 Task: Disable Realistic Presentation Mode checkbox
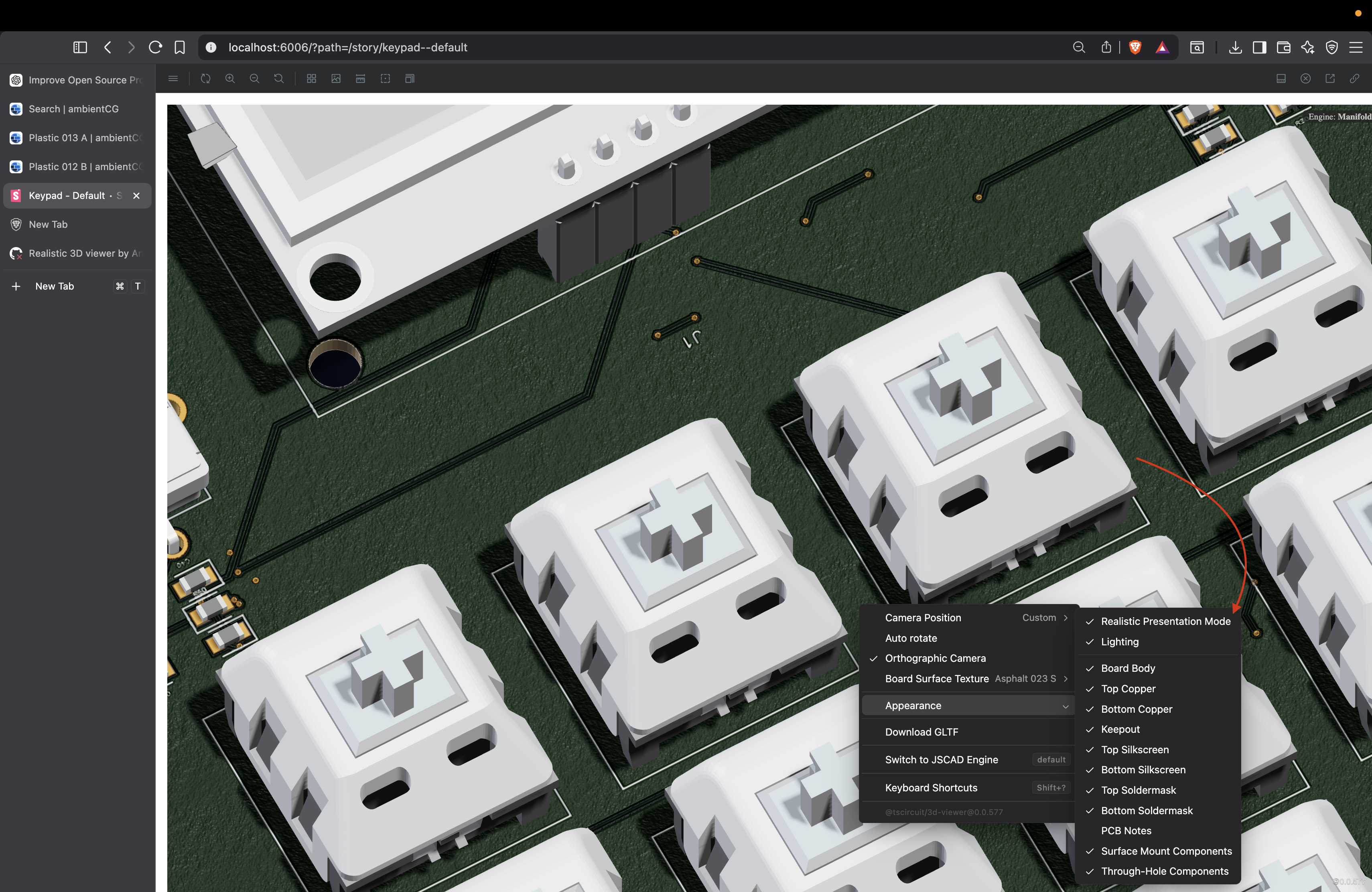point(1158,621)
